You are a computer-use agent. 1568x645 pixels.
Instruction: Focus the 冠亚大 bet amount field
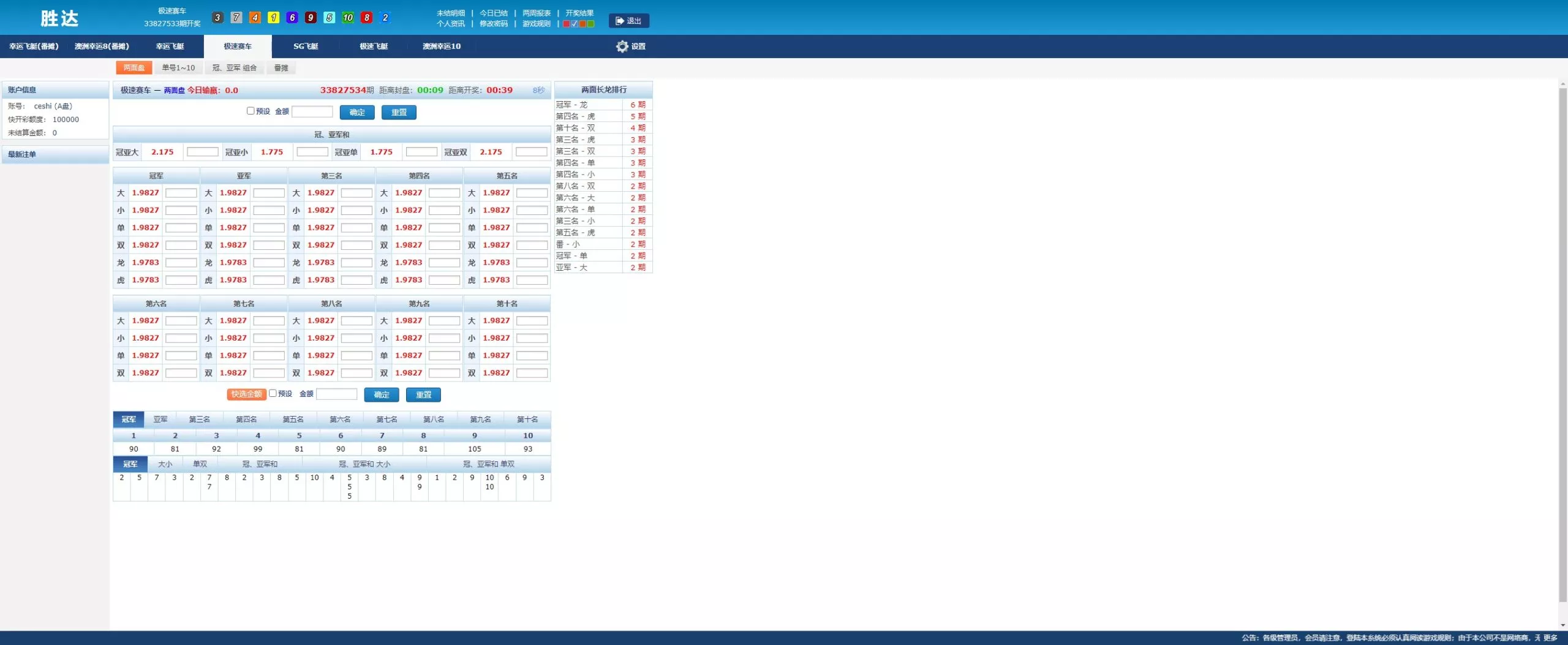coord(202,152)
